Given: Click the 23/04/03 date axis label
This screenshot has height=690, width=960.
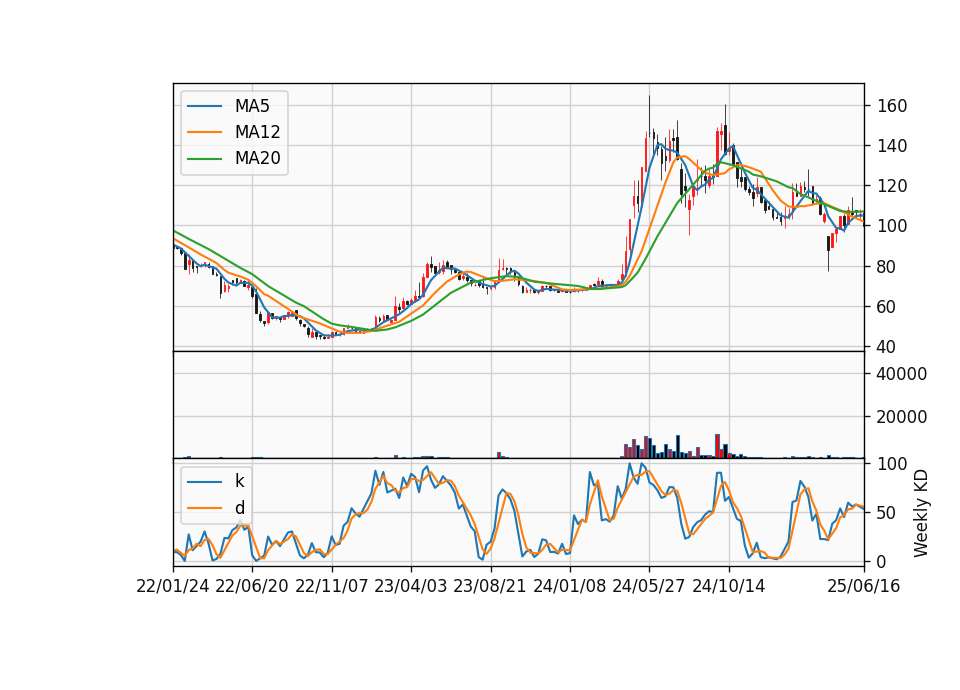Looking at the screenshot, I should [411, 587].
